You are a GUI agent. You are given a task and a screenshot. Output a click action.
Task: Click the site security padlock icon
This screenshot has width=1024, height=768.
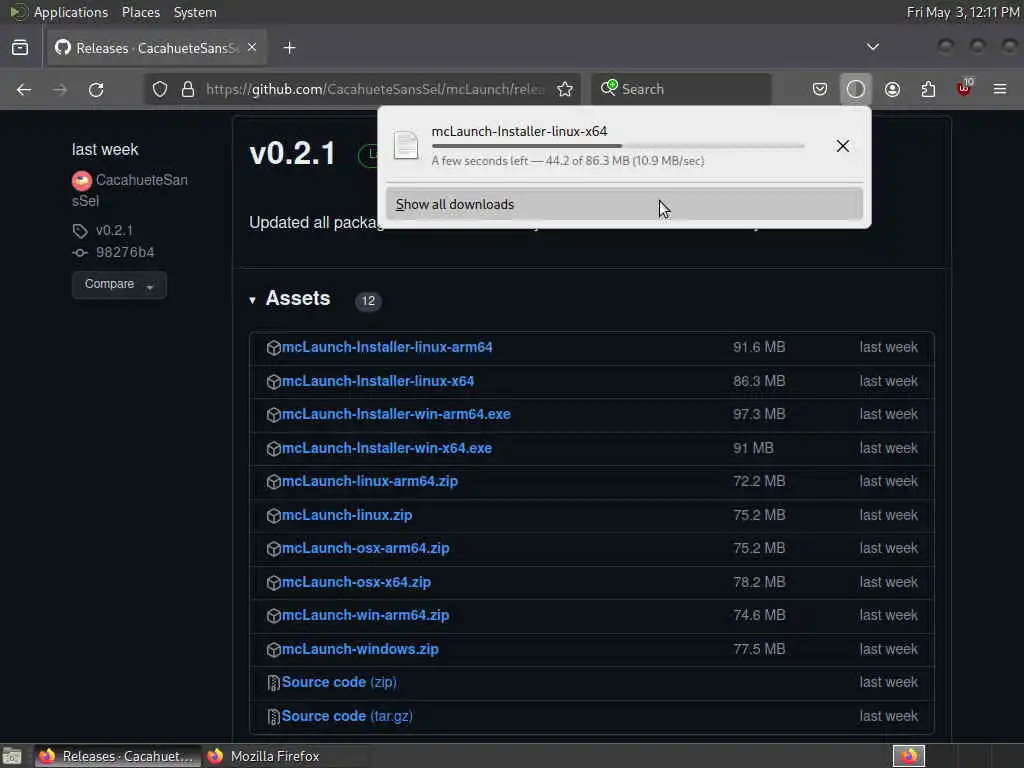[x=188, y=89]
